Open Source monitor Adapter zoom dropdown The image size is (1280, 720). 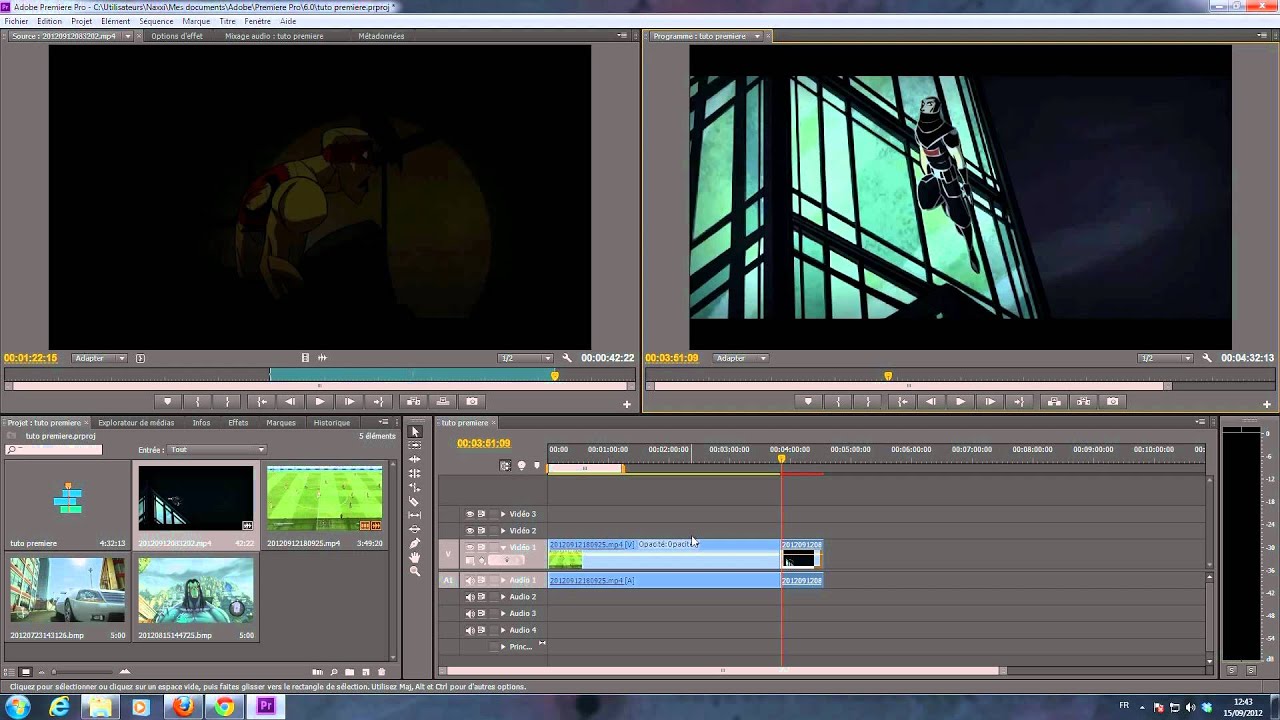click(100, 358)
